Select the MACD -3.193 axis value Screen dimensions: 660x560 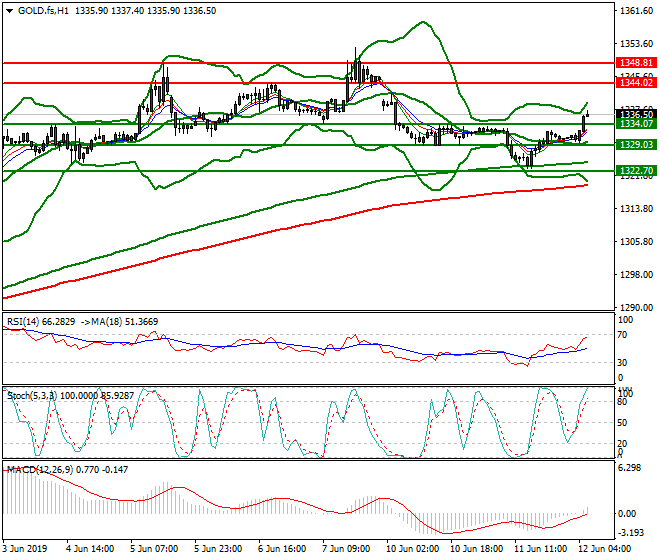pyautogui.click(x=631, y=533)
